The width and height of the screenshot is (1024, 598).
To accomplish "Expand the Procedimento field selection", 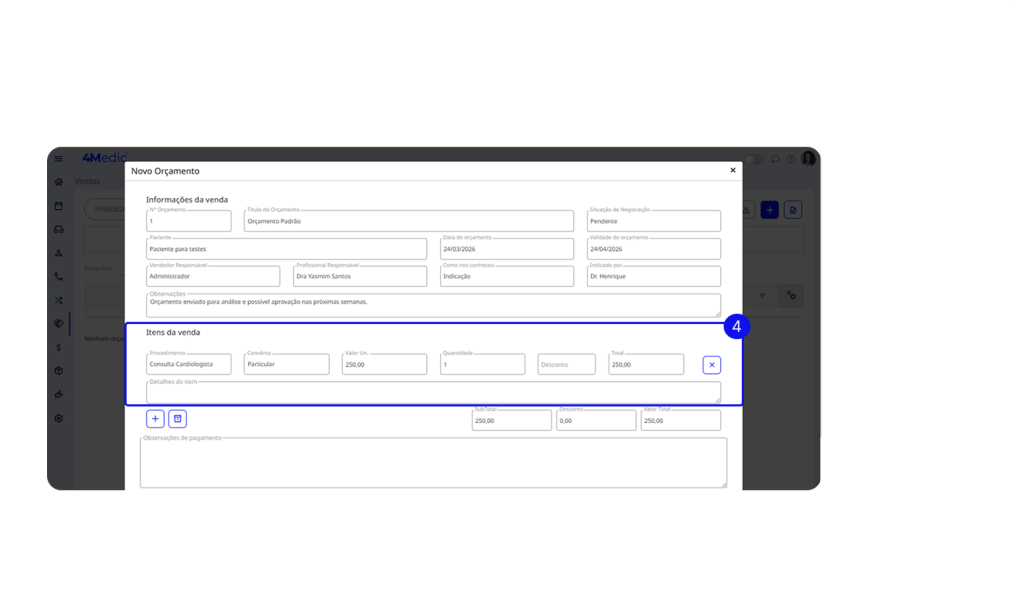I will (188, 365).
